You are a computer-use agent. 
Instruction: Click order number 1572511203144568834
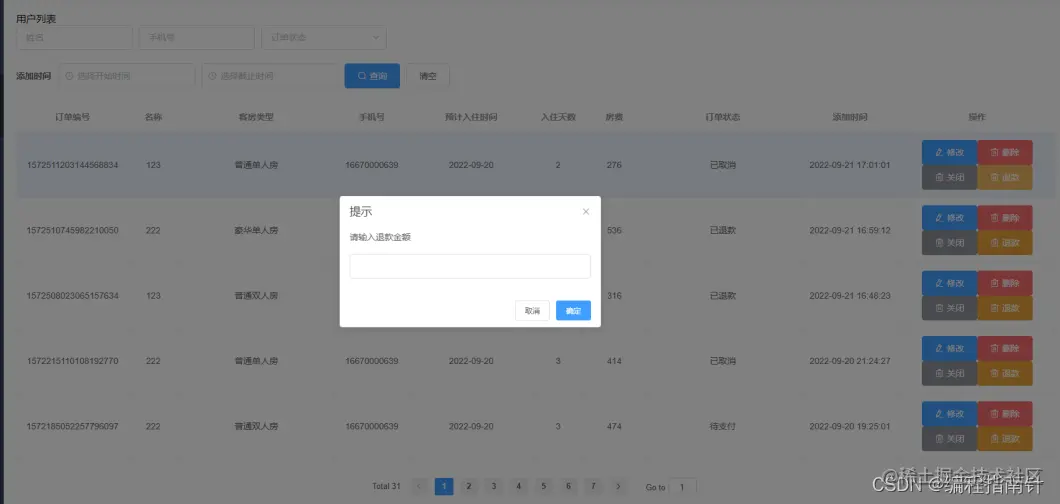72,165
